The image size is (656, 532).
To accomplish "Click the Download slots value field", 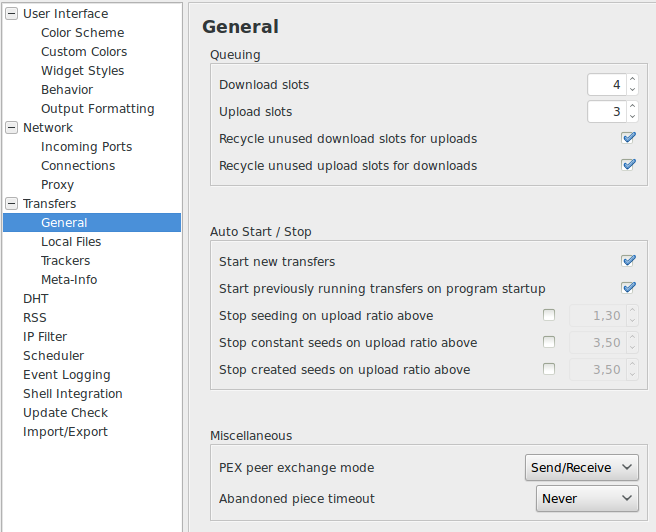I will [x=607, y=84].
